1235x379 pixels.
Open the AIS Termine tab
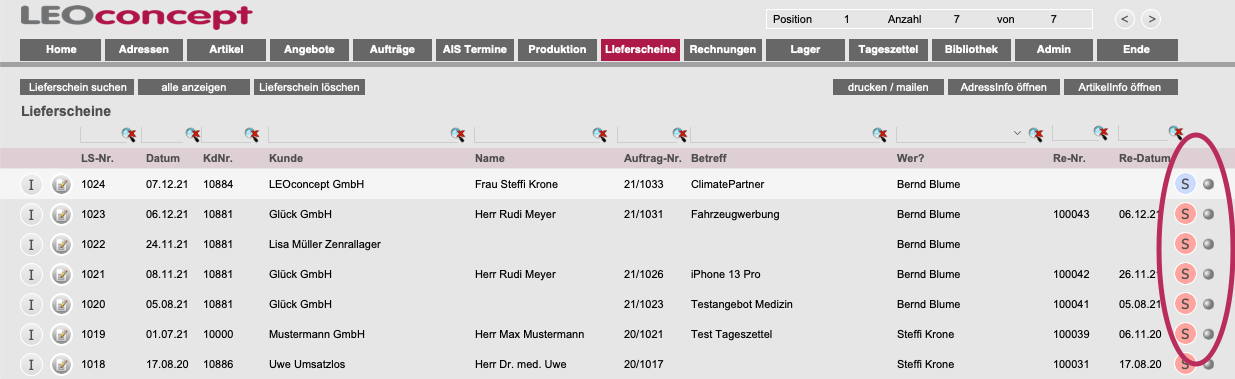click(x=476, y=49)
